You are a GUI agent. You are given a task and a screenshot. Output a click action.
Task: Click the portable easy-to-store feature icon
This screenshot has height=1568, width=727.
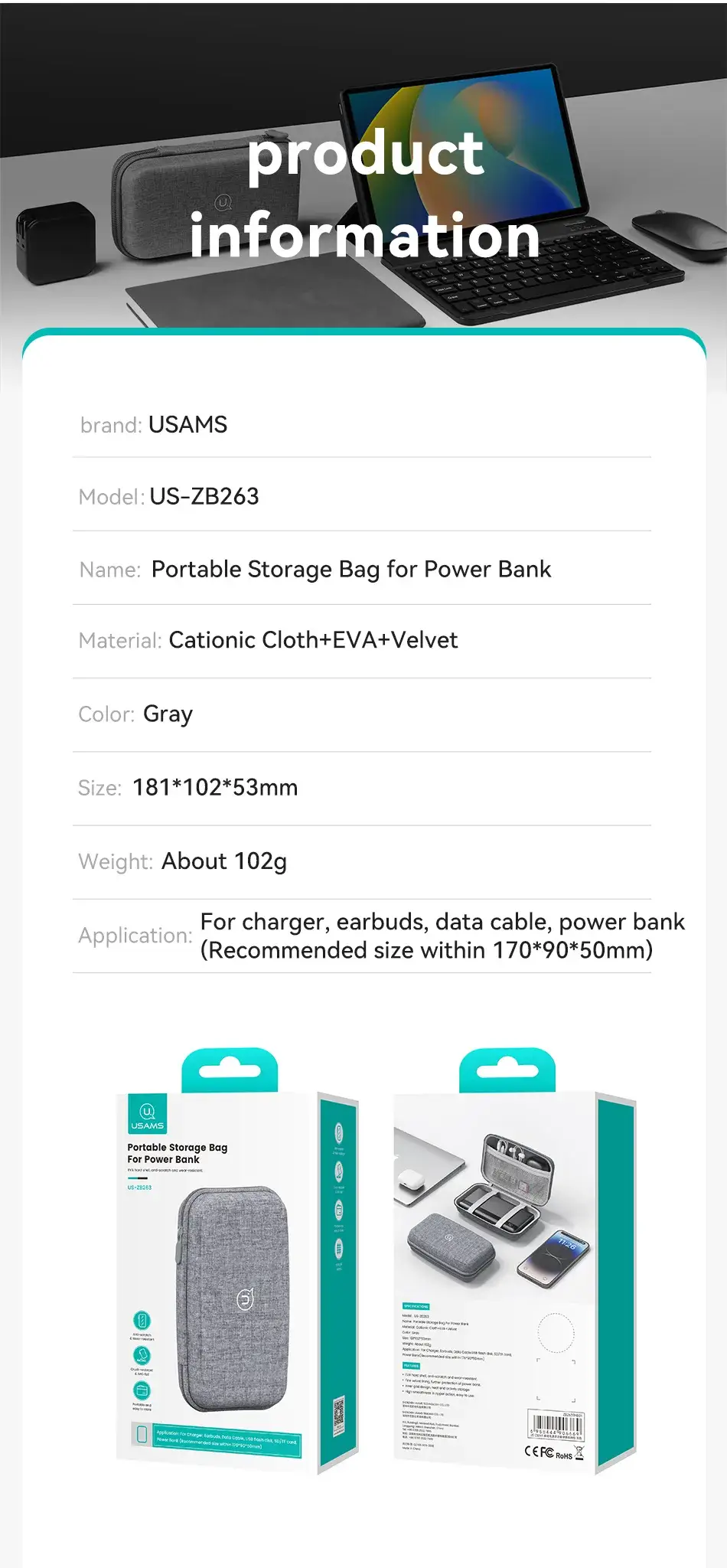142,1390
